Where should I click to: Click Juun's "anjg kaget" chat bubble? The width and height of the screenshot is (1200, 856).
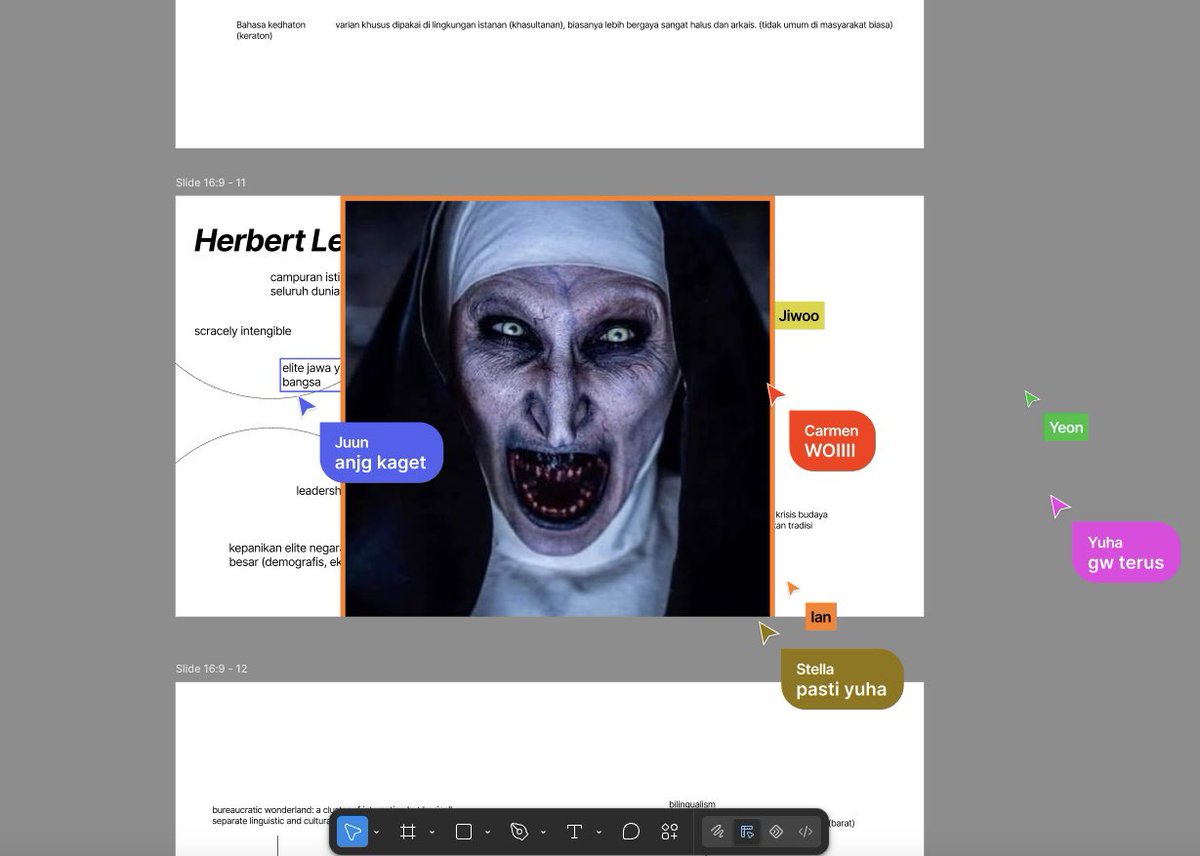pyautogui.click(x=381, y=453)
